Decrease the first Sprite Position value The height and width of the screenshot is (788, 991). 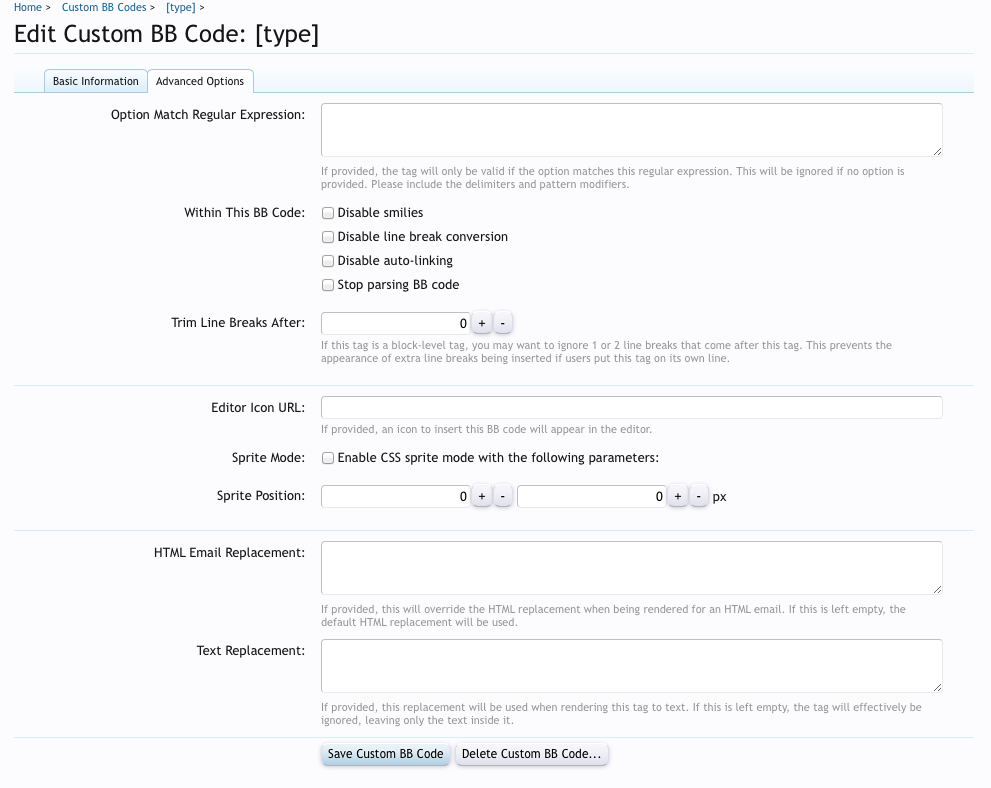[x=503, y=497]
